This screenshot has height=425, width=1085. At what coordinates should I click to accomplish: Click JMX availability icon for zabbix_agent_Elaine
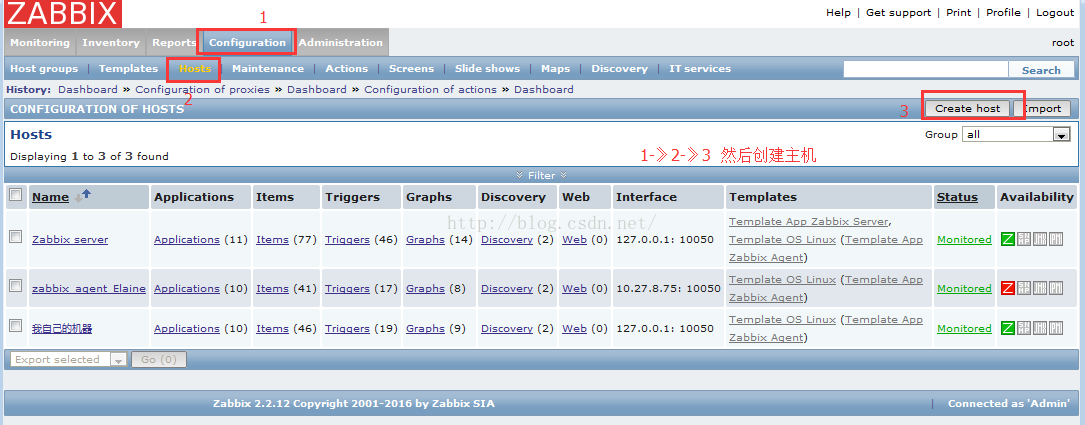click(1040, 288)
